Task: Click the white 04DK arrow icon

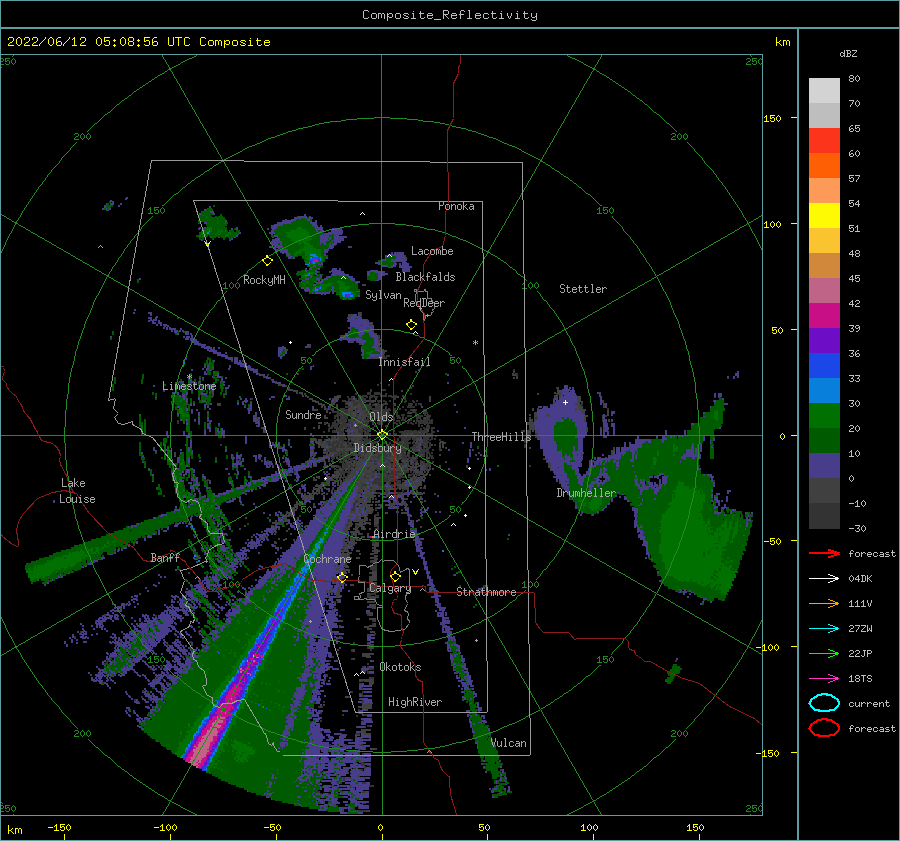Action: coord(824,579)
